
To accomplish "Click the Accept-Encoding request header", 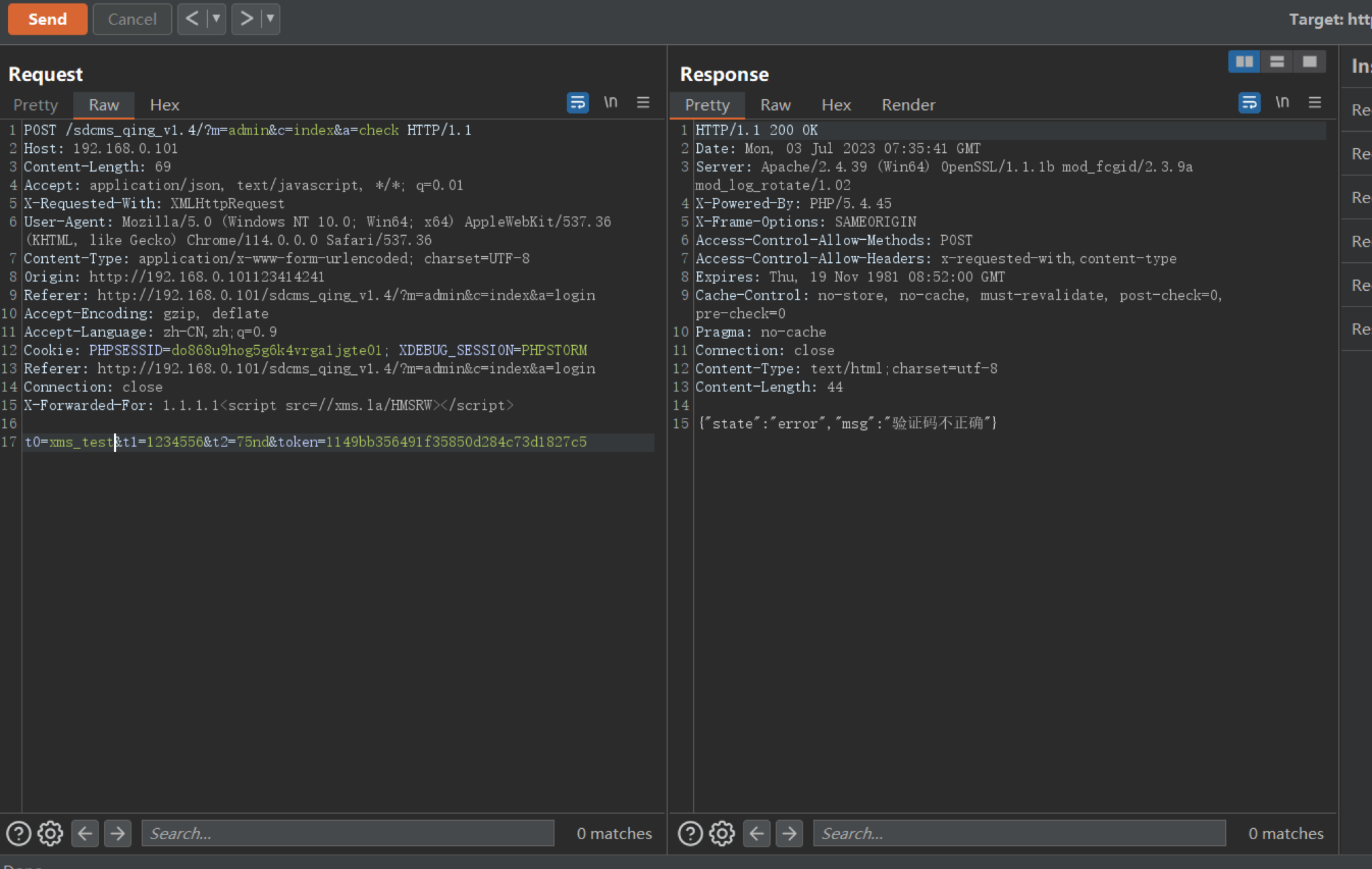I will (146, 314).
